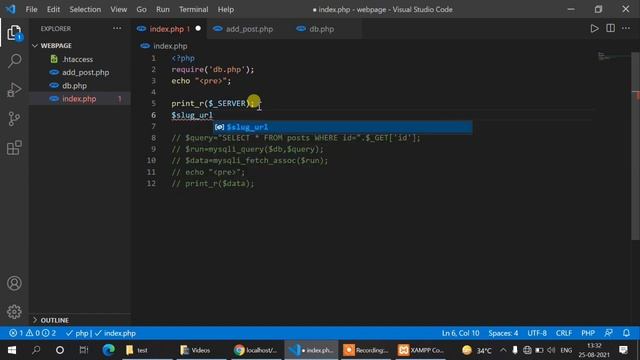Open editor More Actions ellipsis

tap(626, 29)
